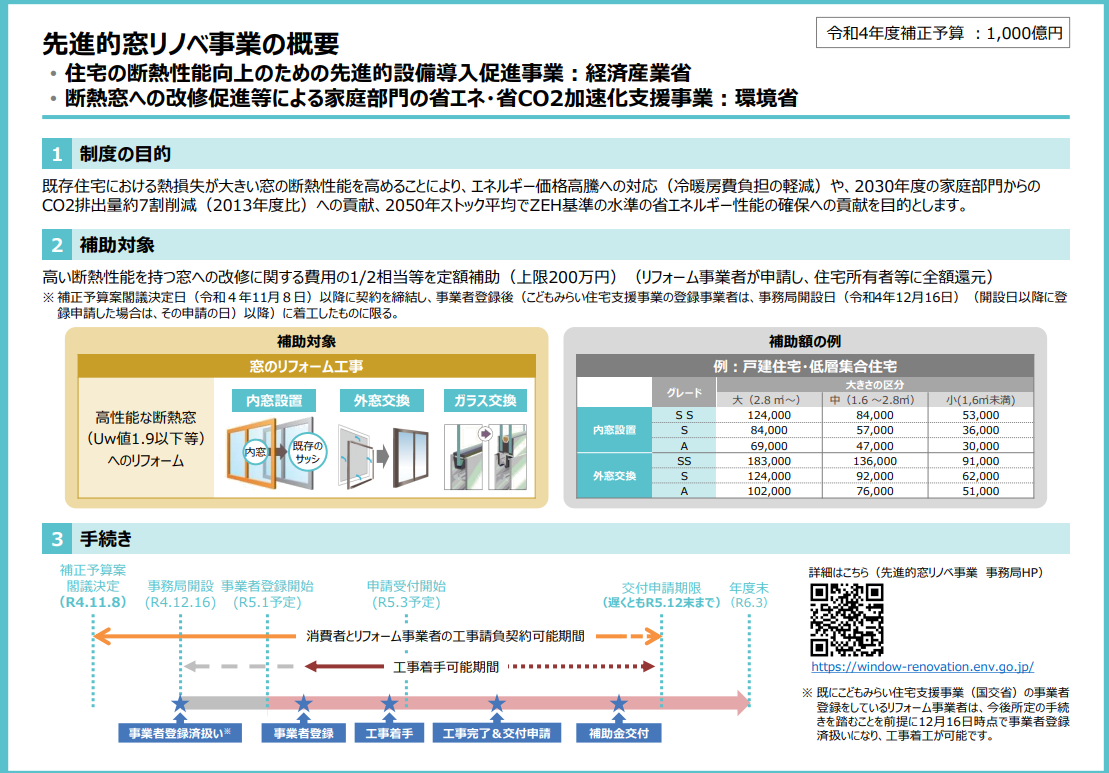Click the 91,000 cell
Image resolution: width=1109 pixels, height=773 pixels.
(x=980, y=461)
